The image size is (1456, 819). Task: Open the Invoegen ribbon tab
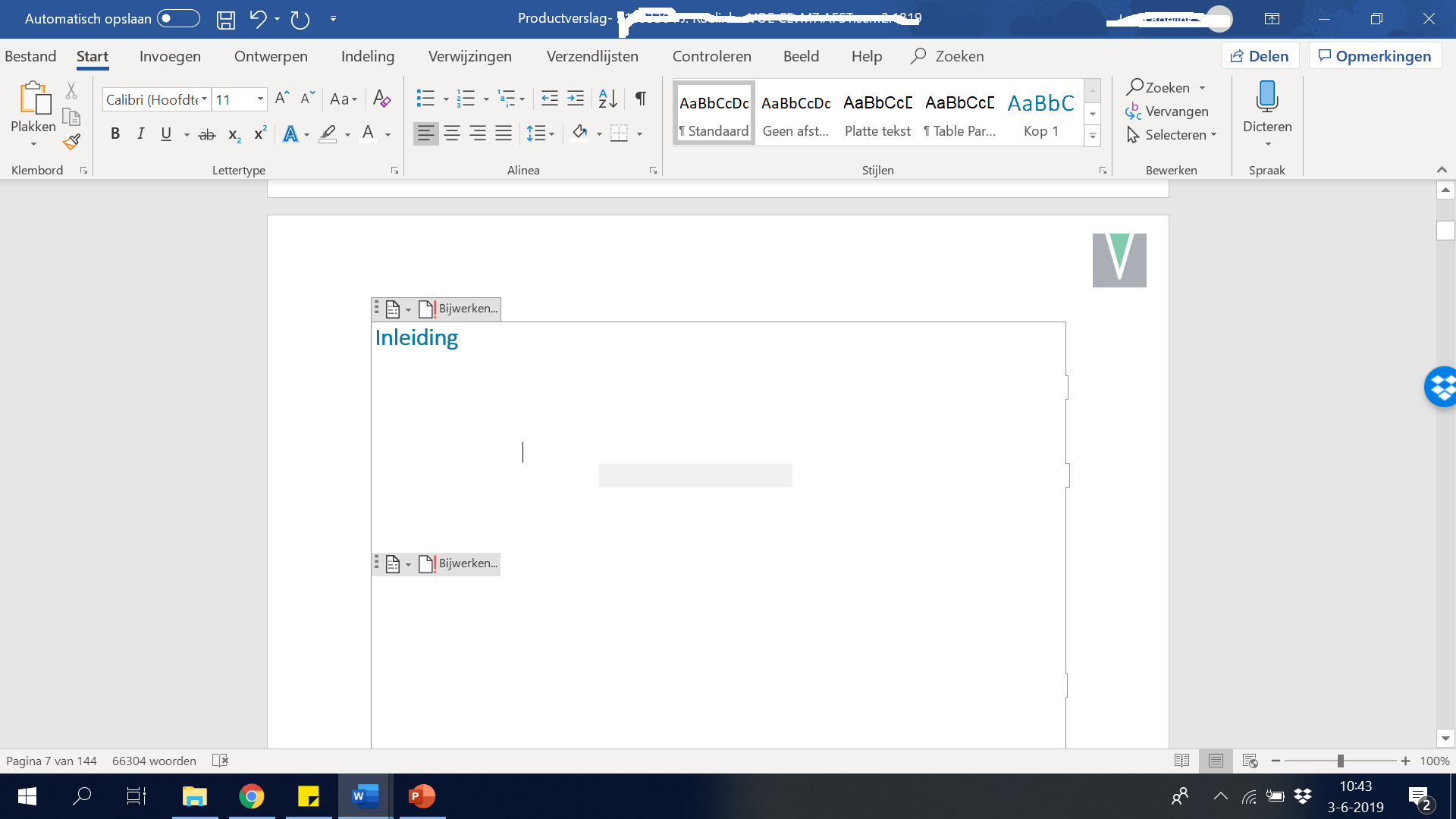pyautogui.click(x=170, y=56)
